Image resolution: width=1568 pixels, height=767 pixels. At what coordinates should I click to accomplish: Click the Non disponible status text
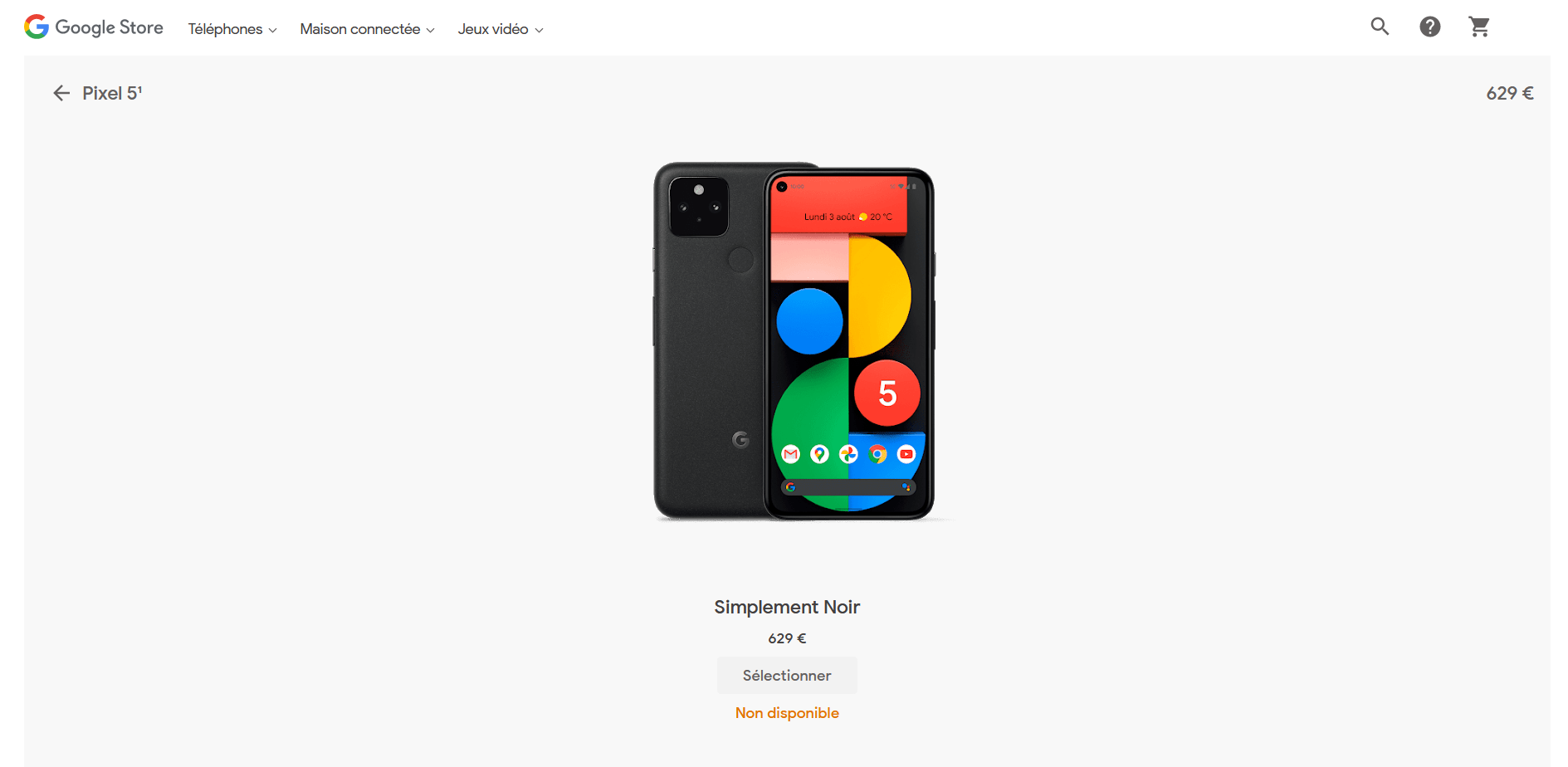[x=787, y=713]
